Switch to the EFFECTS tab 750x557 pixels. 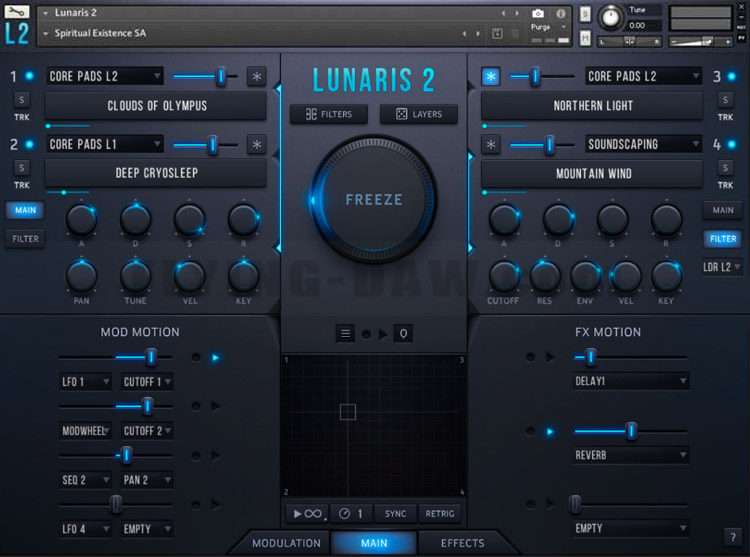(463, 543)
